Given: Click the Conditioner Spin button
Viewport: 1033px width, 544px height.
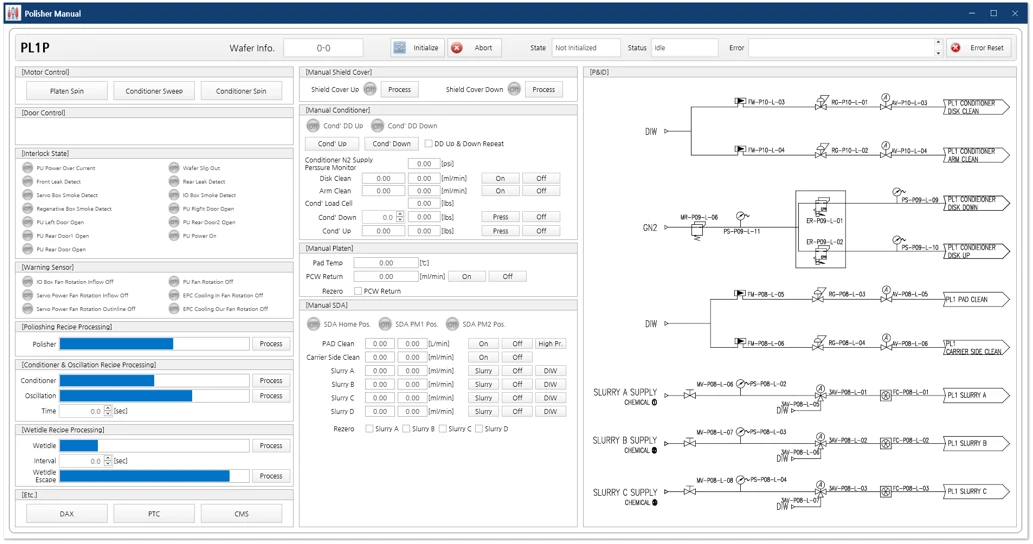Looking at the screenshot, I should (x=241, y=91).
